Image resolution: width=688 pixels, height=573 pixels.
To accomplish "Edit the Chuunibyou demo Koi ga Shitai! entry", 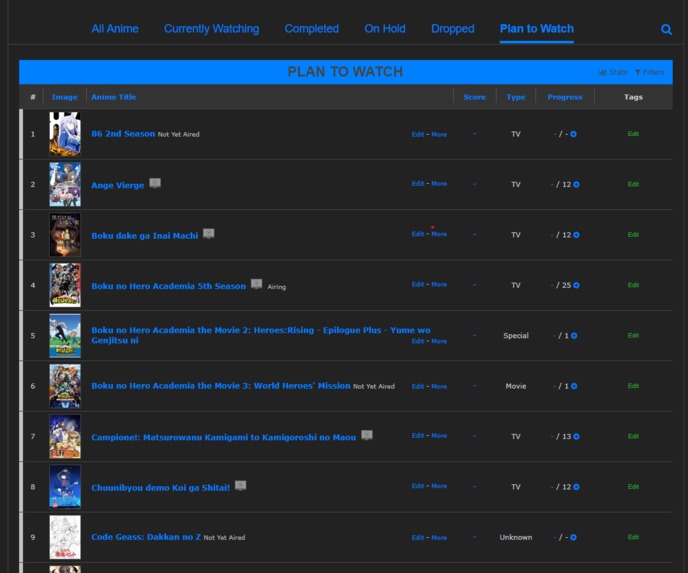I will coord(418,486).
